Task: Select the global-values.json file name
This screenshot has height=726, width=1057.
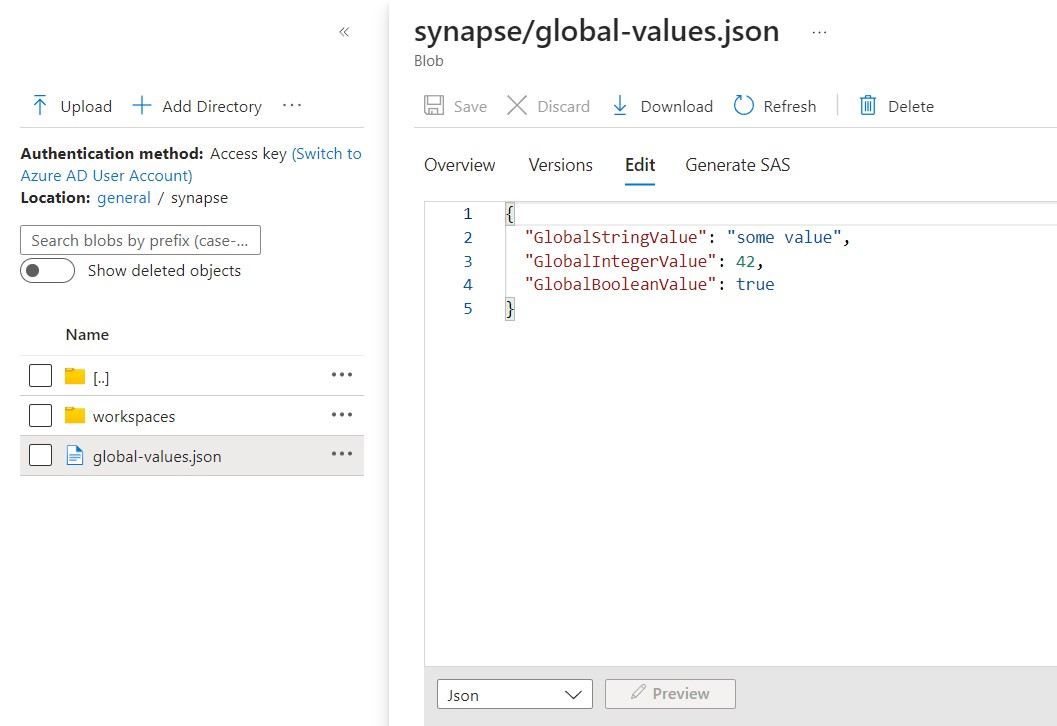Action: pyautogui.click(x=157, y=456)
